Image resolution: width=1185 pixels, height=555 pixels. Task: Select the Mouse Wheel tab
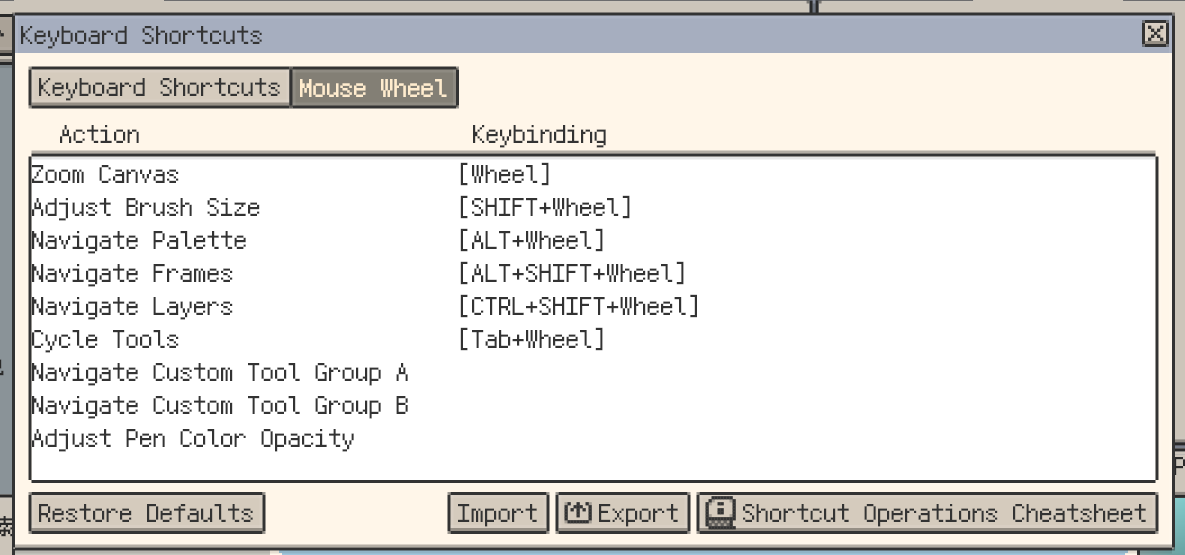click(x=373, y=88)
